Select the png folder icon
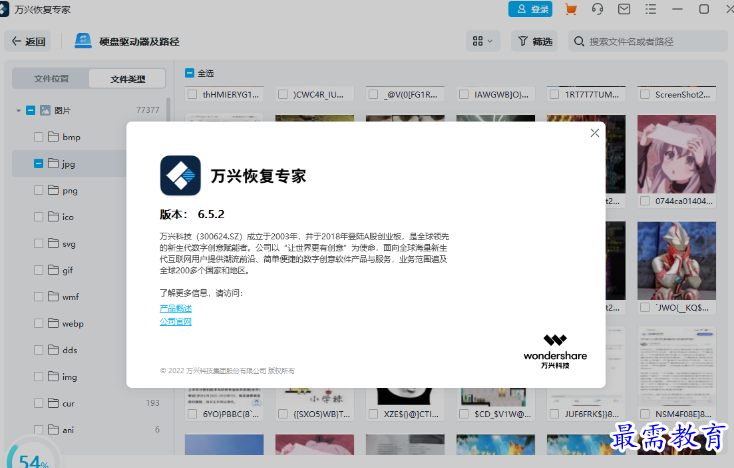This screenshot has height=468, width=734. click(x=53, y=190)
